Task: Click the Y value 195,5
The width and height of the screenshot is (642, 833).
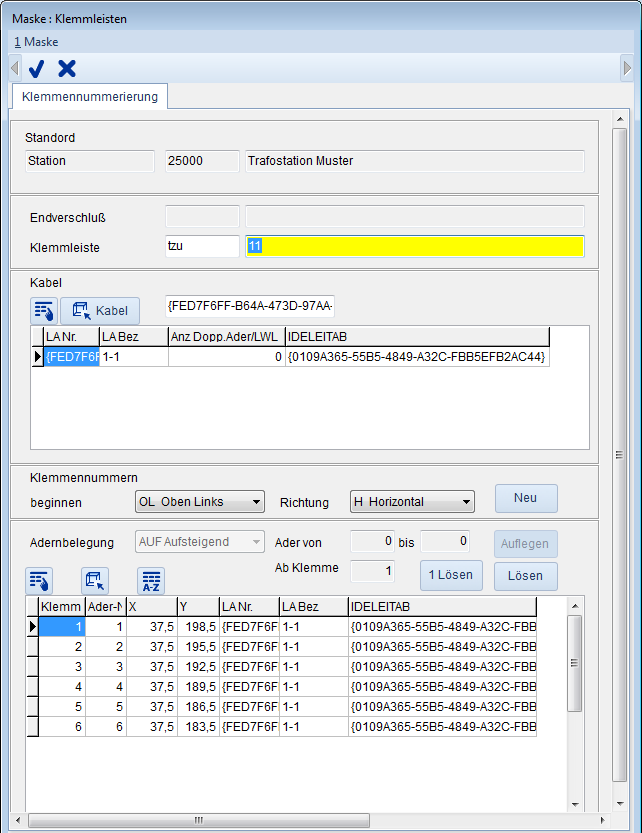Action: (x=198, y=647)
